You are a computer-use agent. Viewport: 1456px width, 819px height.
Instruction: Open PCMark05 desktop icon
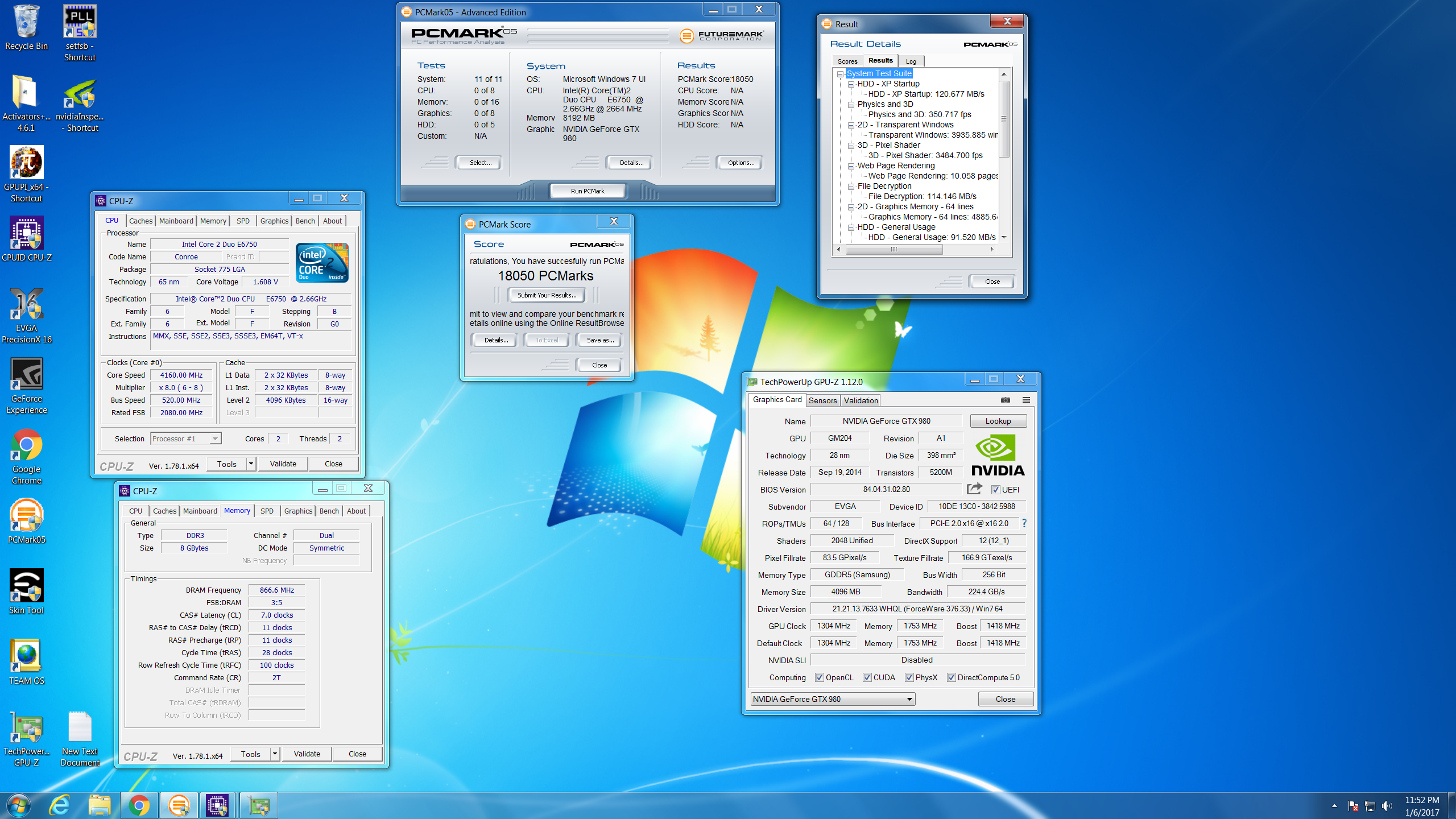(x=26, y=521)
